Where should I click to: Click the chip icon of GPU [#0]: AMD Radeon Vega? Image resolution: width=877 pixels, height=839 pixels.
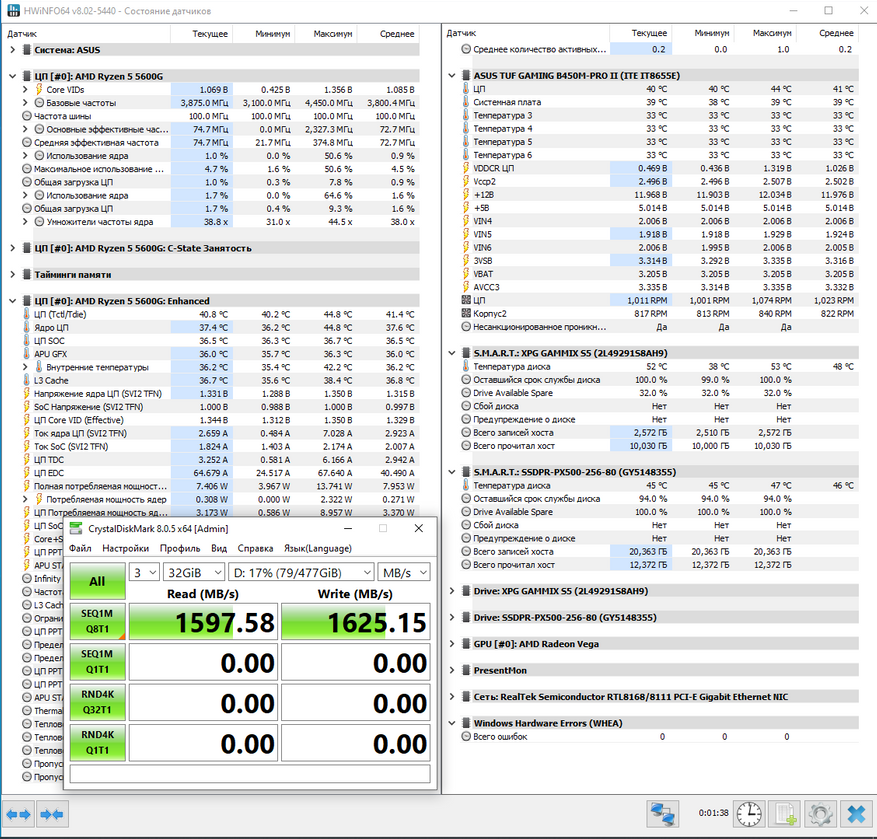[466, 644]
